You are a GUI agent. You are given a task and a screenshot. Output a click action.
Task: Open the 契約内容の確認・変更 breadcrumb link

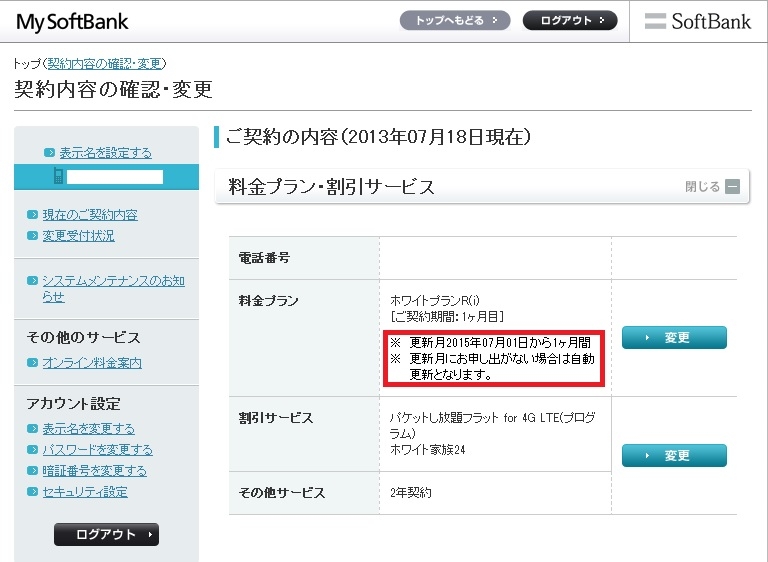click(105, 63)
